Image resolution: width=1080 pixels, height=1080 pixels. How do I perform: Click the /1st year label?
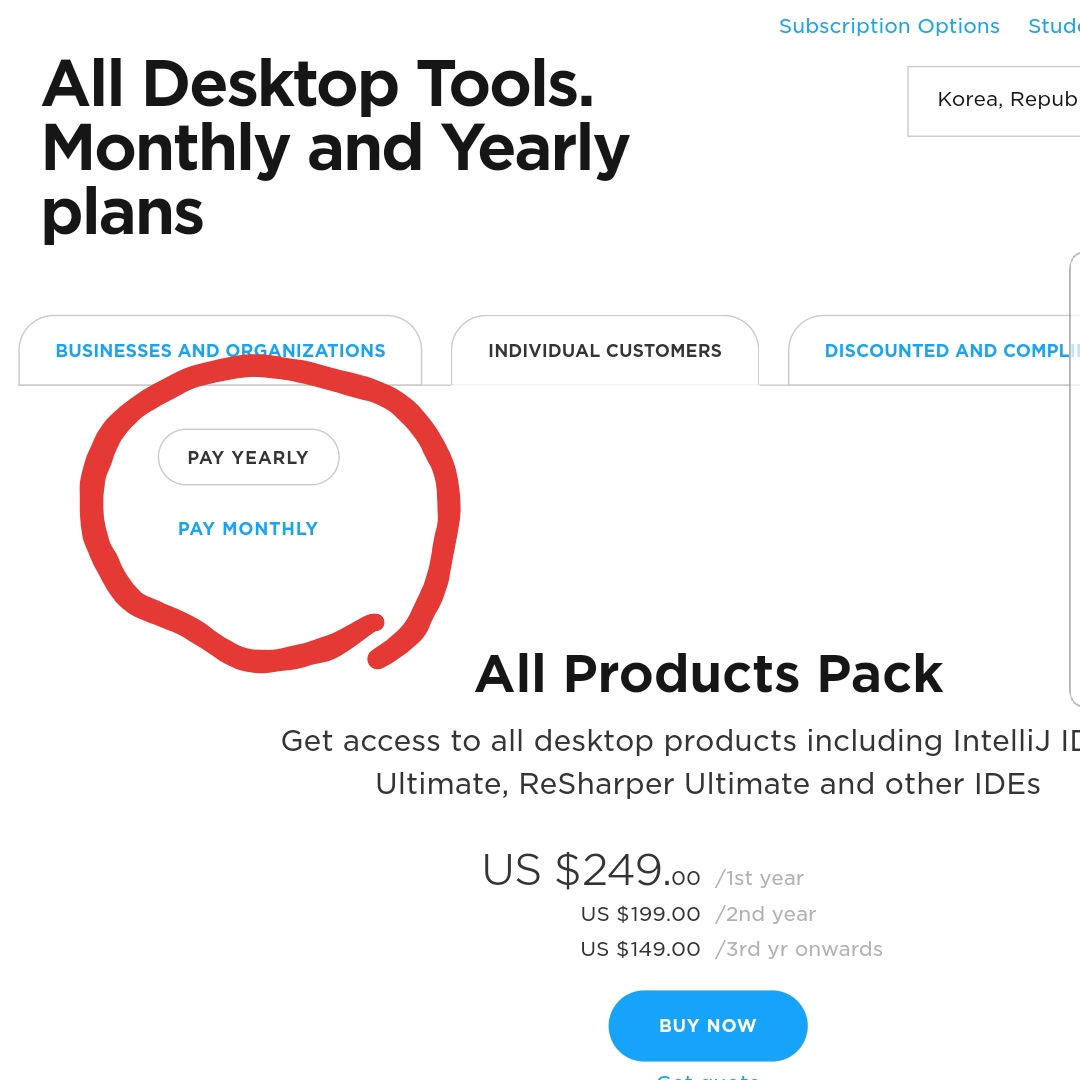pyautogui.click(x=760, y=878)
